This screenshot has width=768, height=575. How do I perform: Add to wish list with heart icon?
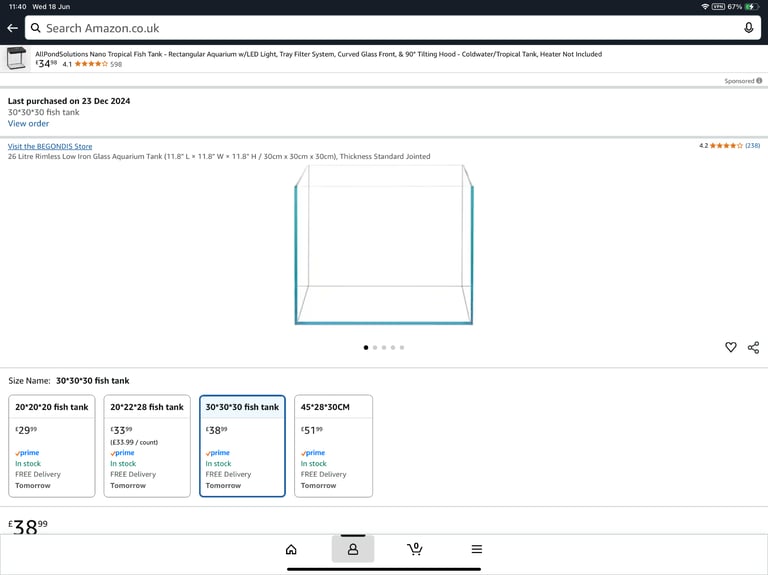730,347
